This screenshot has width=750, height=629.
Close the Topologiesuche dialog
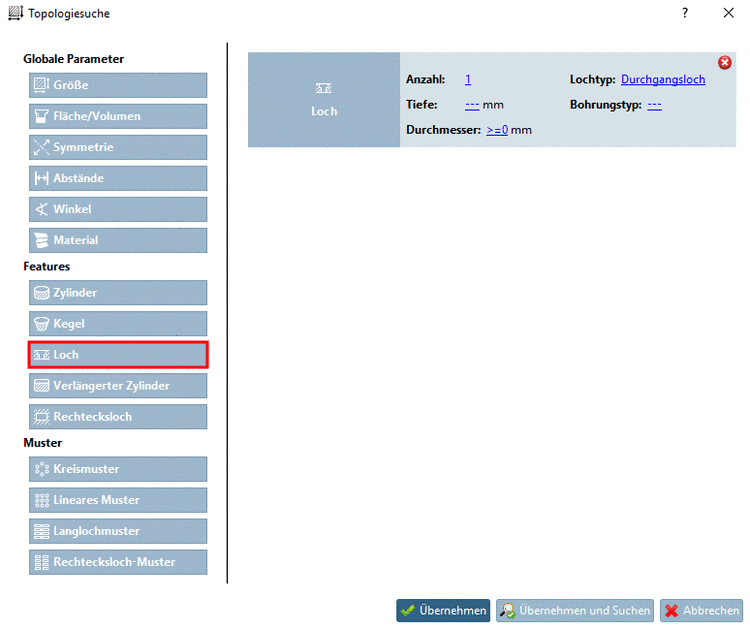[x=728, y=13]
